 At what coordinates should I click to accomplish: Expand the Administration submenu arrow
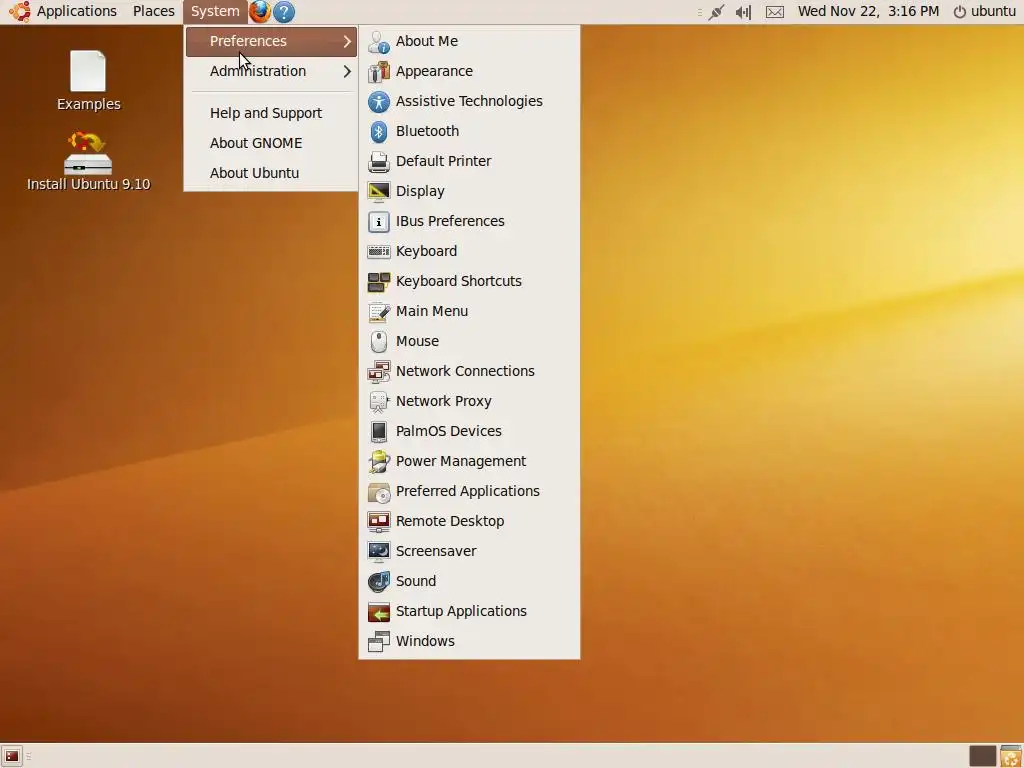[347, 72]
